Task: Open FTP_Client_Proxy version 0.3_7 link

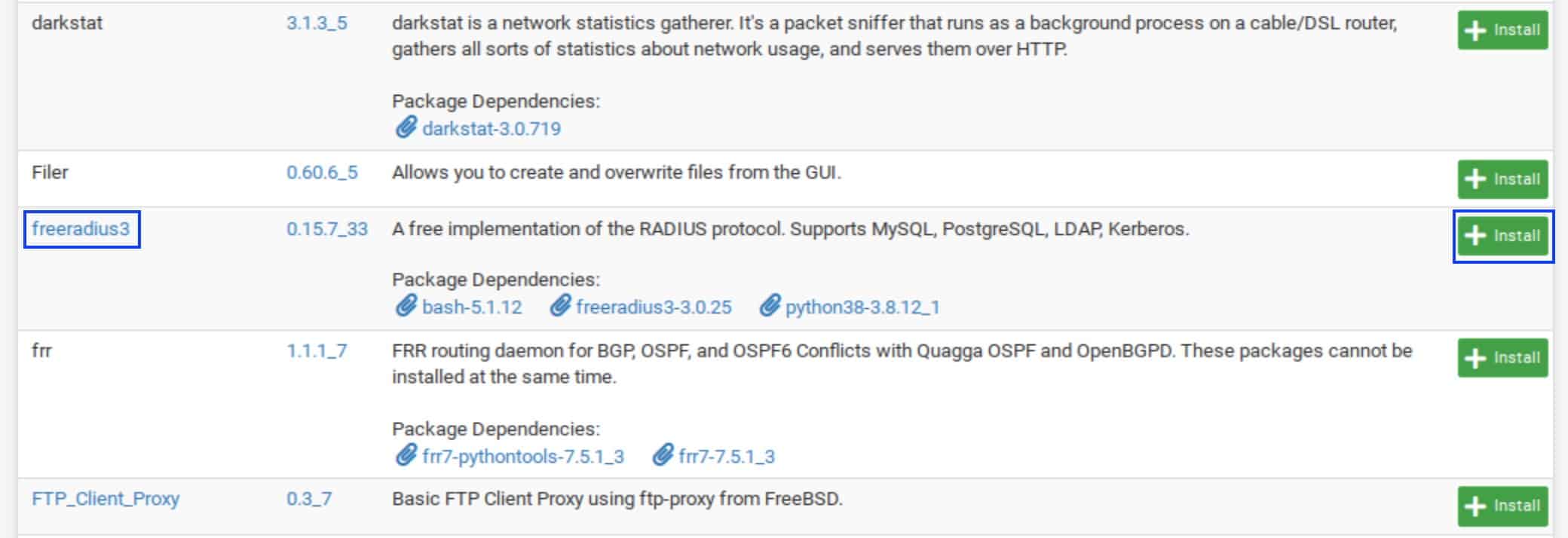Action: tap(309, 499)
